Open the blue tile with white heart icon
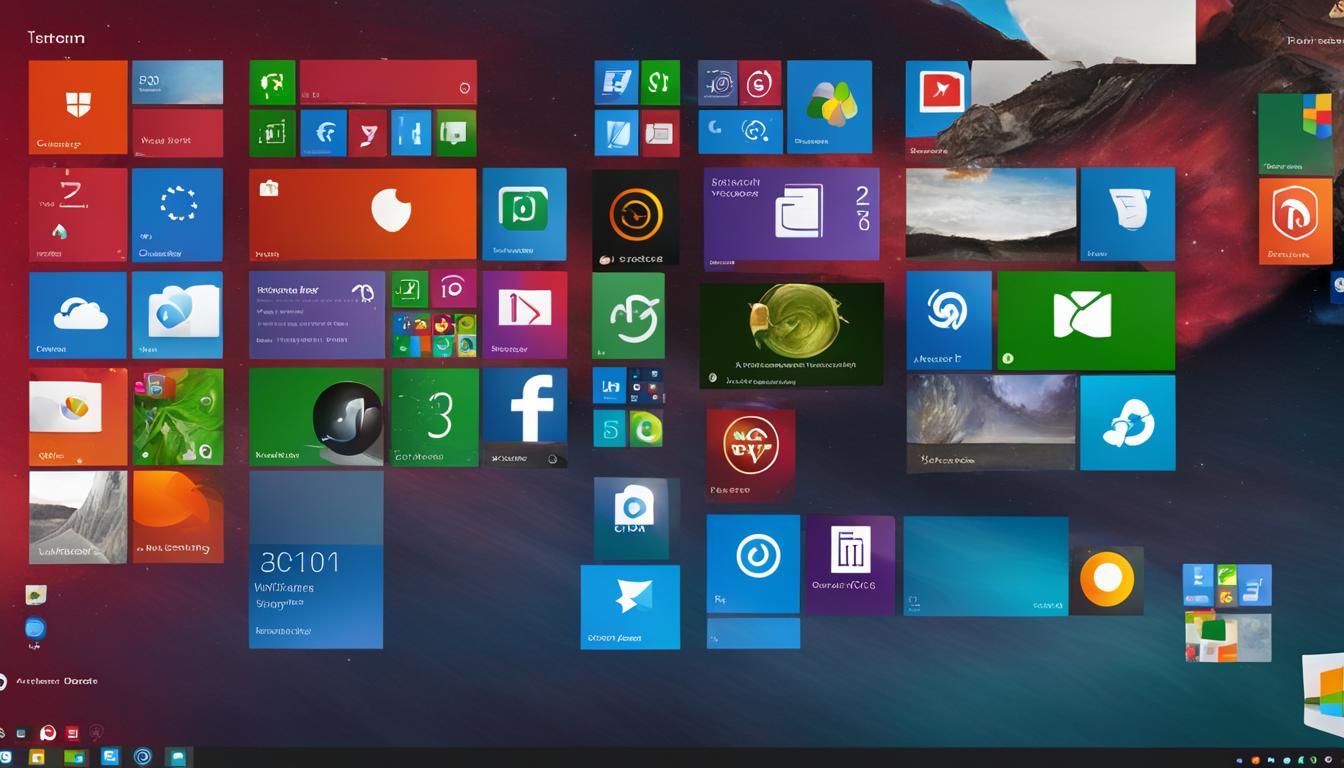The width and height of the screenshot is (1344, 768). pos(1128,421)
